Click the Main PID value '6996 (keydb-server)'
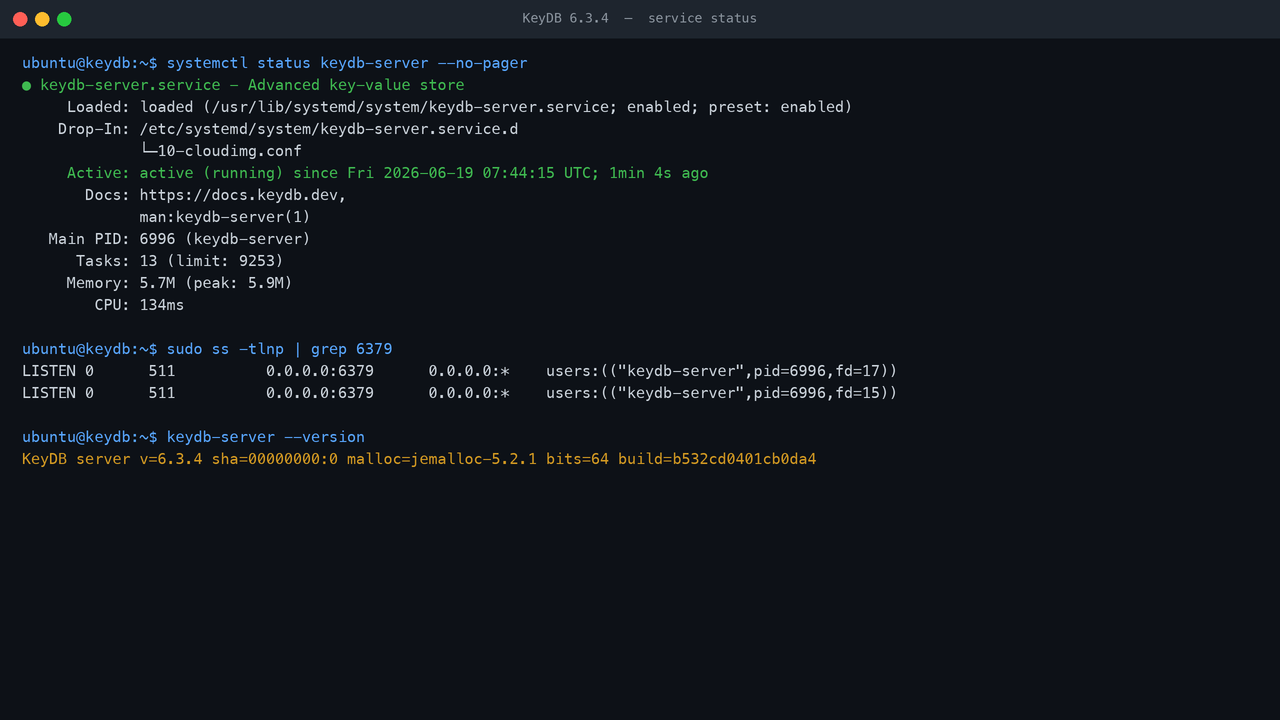 pyautogui.click(x=225, y=239)
